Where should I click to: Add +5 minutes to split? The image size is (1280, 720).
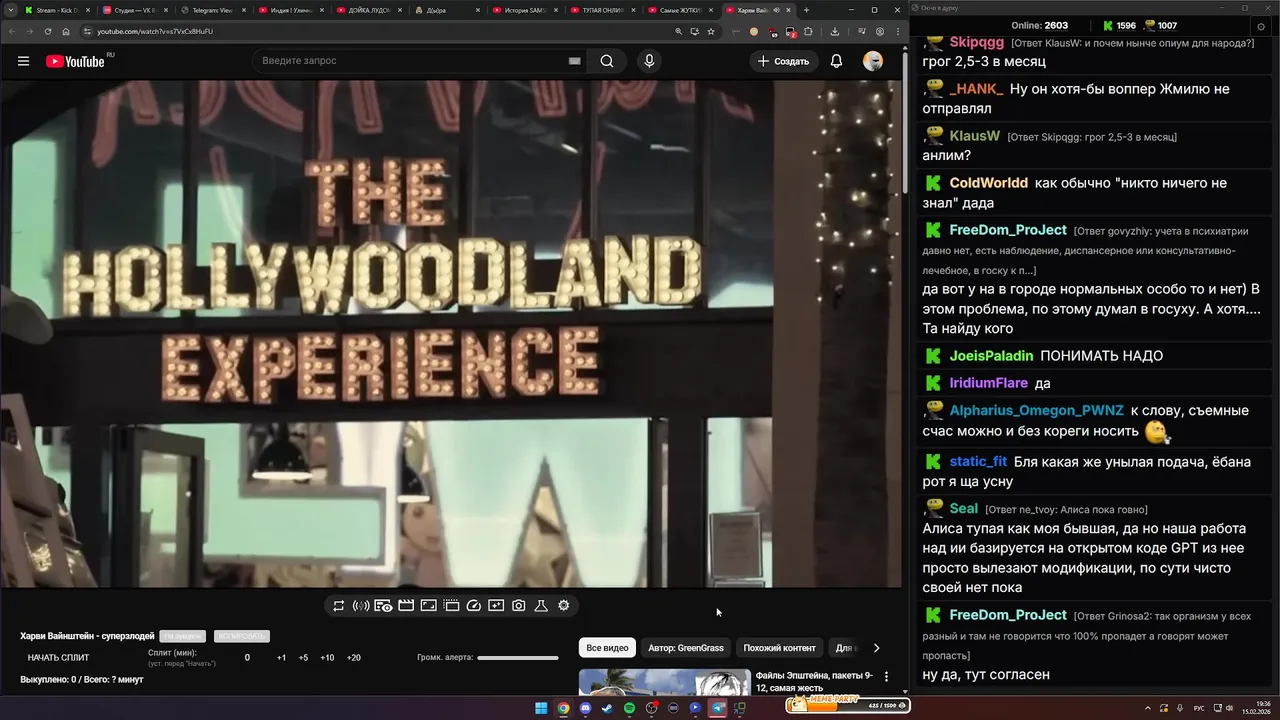(303, 658)
